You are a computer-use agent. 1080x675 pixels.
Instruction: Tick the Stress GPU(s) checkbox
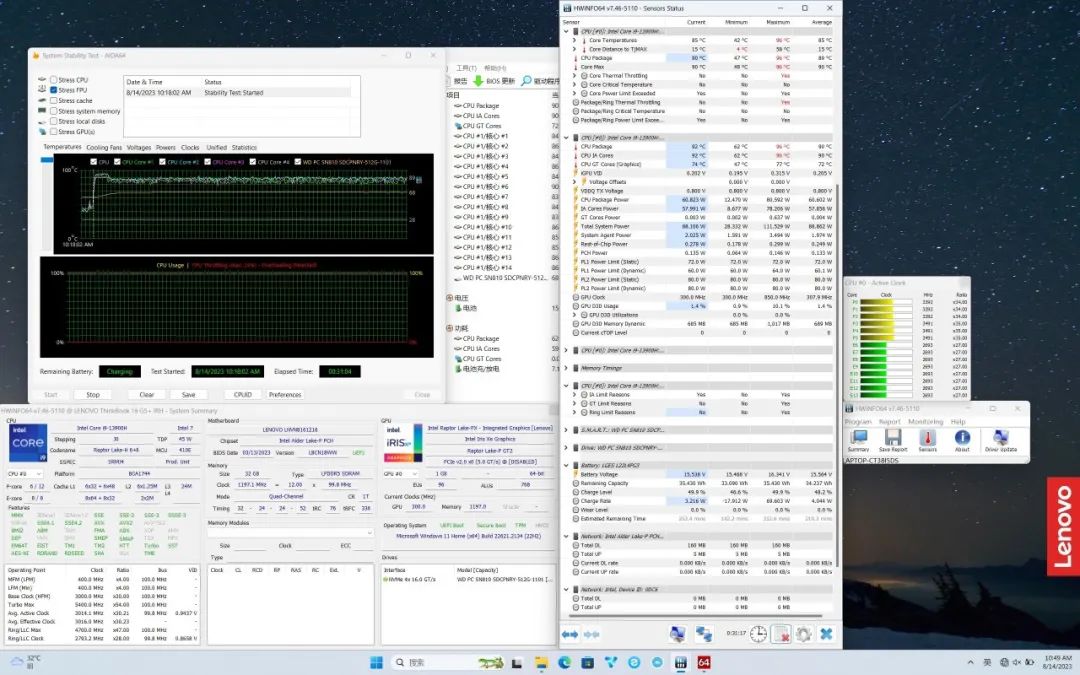coord(54,132)
